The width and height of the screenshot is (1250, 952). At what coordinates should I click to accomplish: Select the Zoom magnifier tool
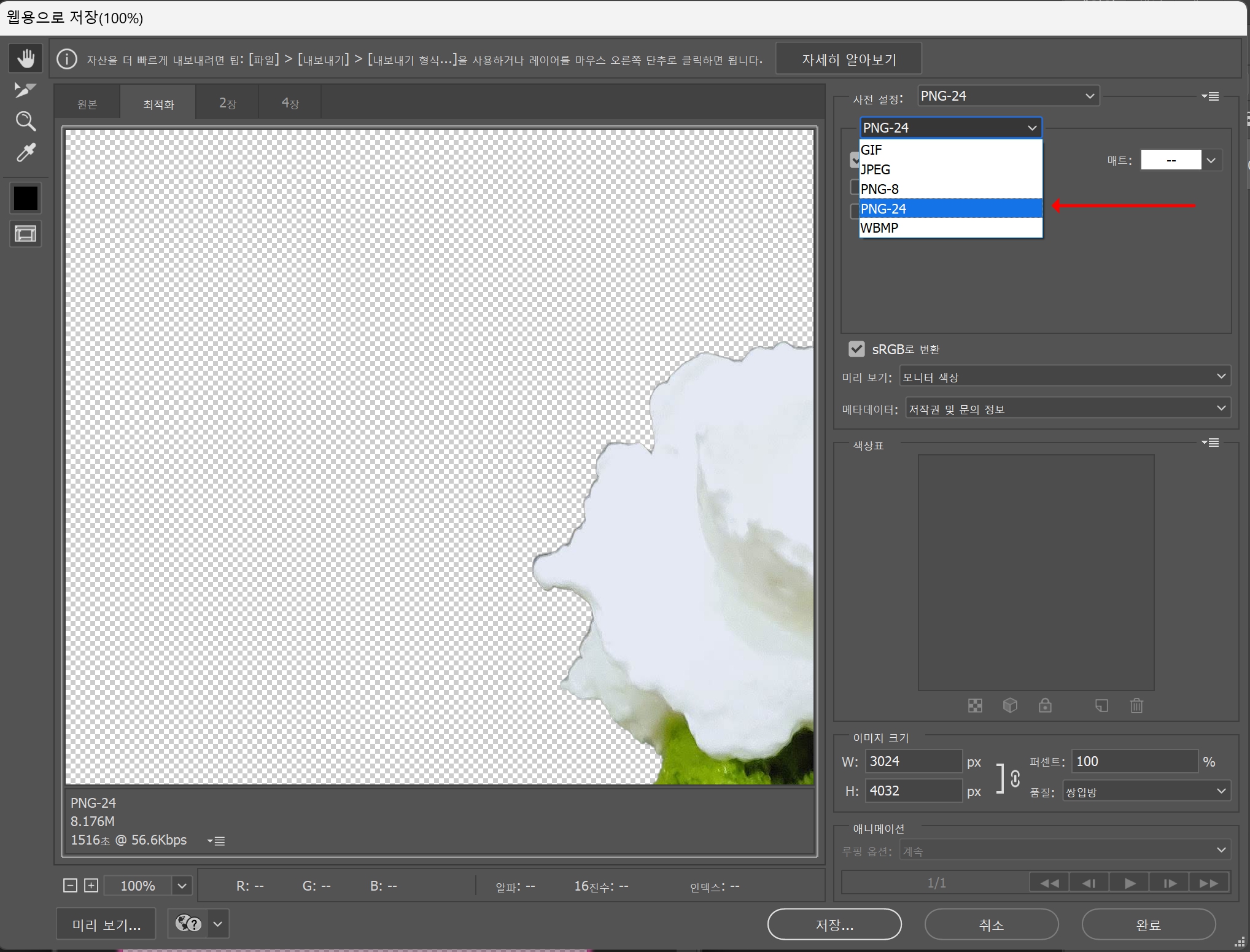tap(25, 122)
